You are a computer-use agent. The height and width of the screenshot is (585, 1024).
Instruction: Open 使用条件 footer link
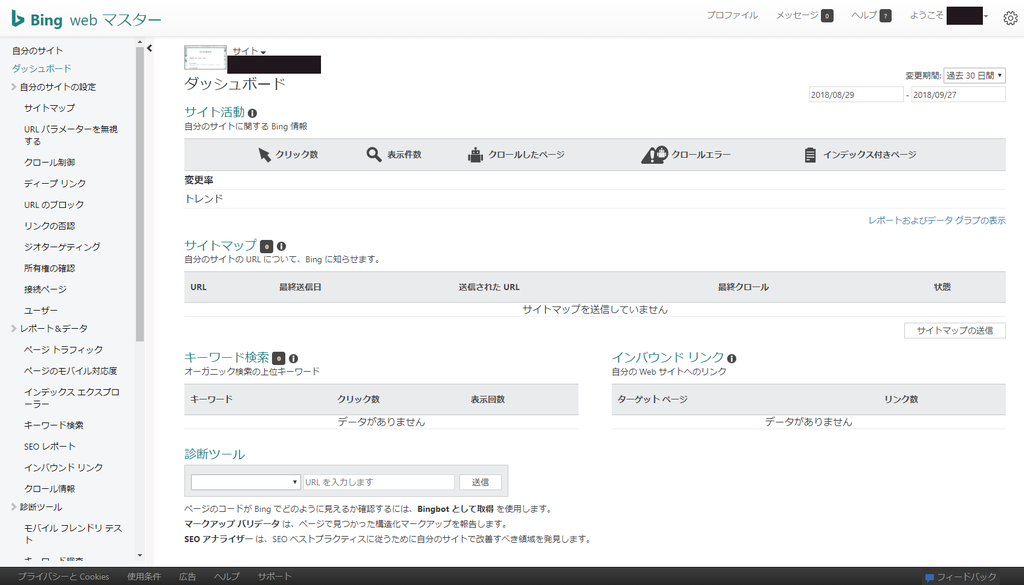[144, 577]
